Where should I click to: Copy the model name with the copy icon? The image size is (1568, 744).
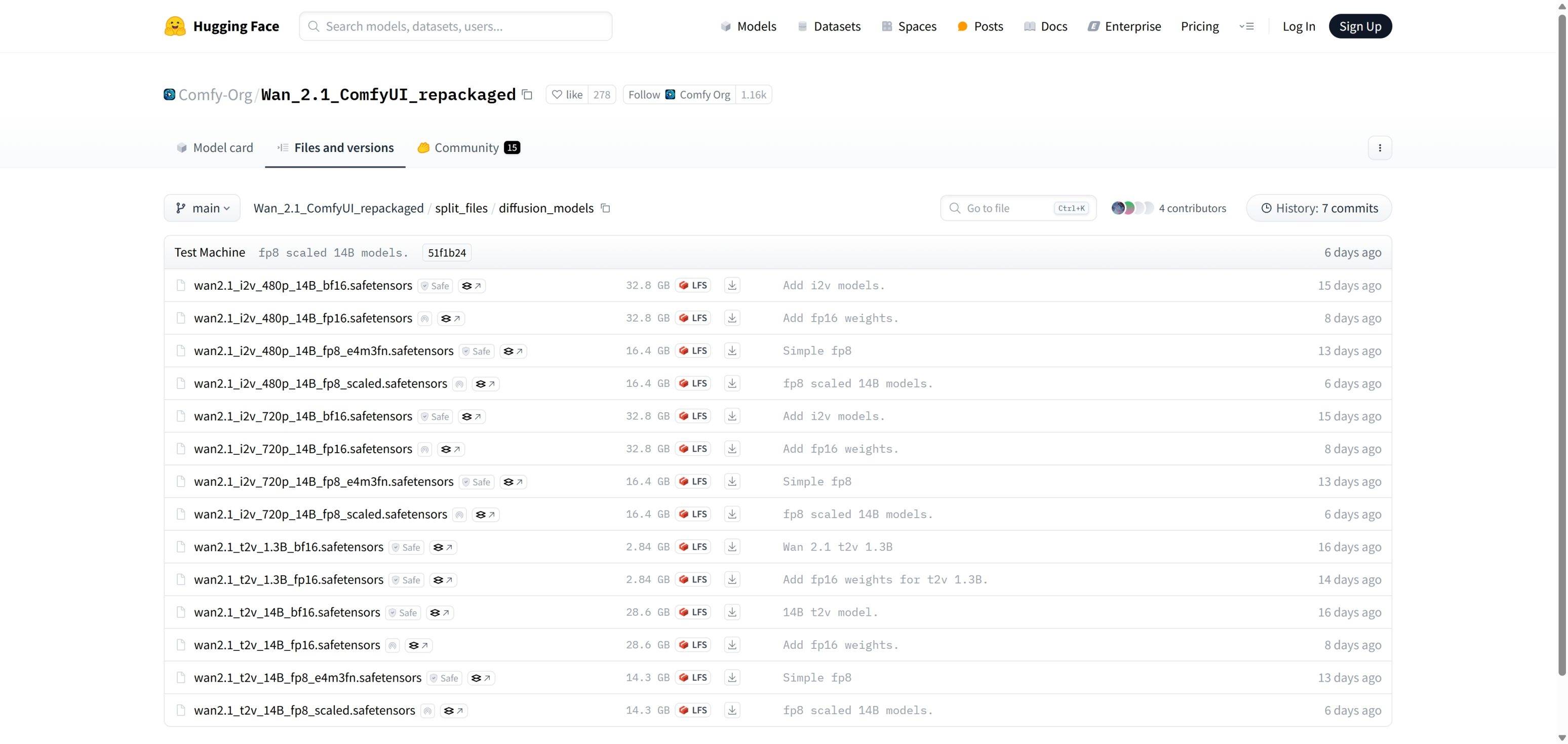527,95
